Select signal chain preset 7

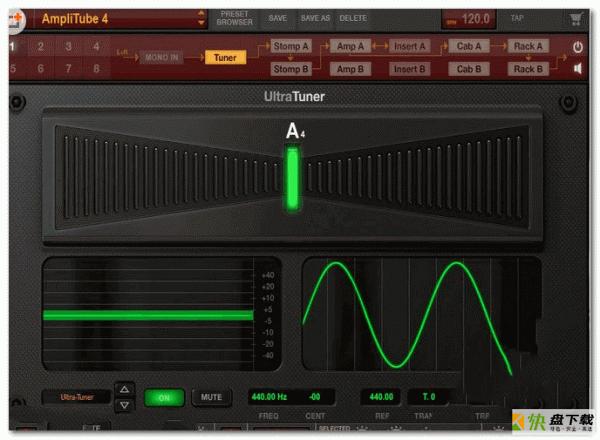68,69
